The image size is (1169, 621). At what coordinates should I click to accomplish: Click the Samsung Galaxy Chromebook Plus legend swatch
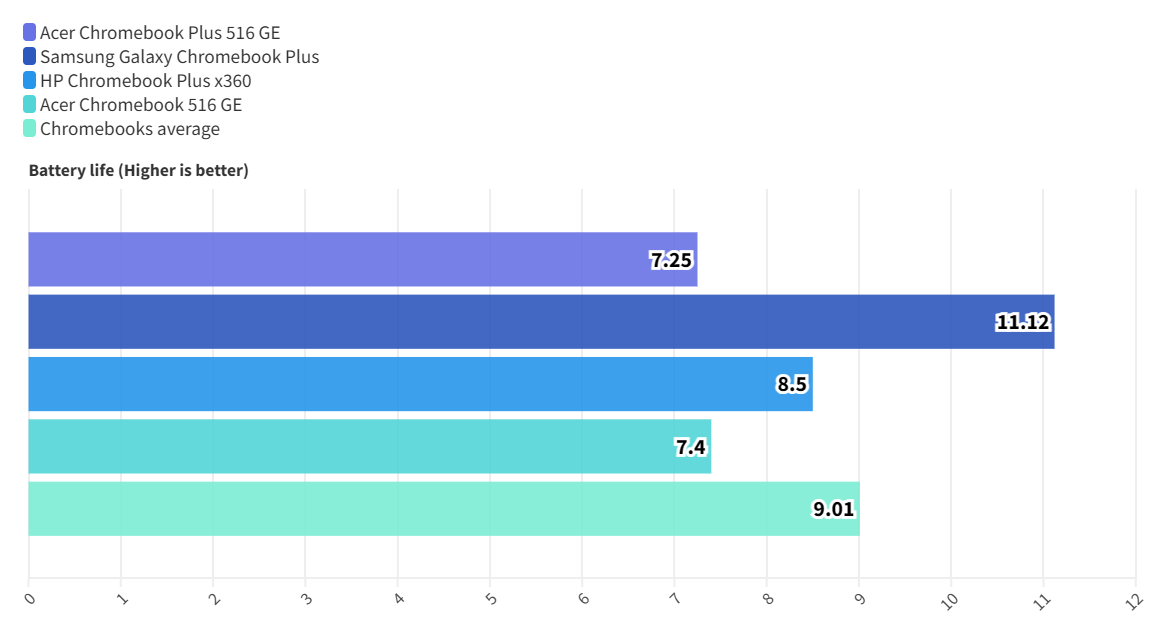click(x=29, y=56)
